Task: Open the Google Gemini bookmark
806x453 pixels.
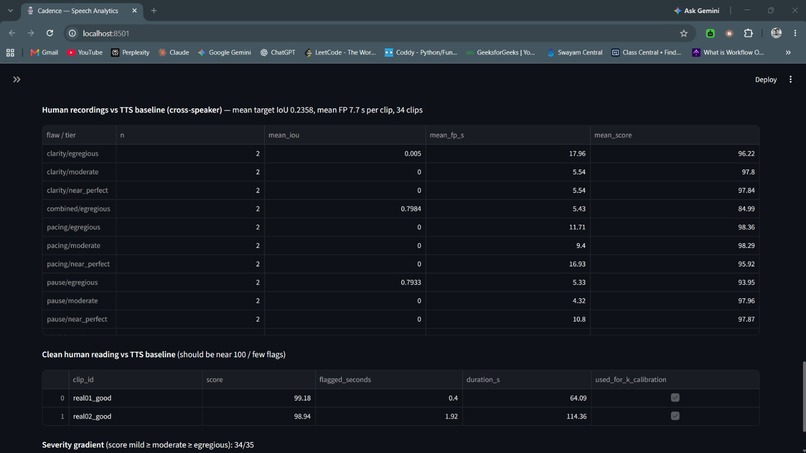Action: click(224, 52)
